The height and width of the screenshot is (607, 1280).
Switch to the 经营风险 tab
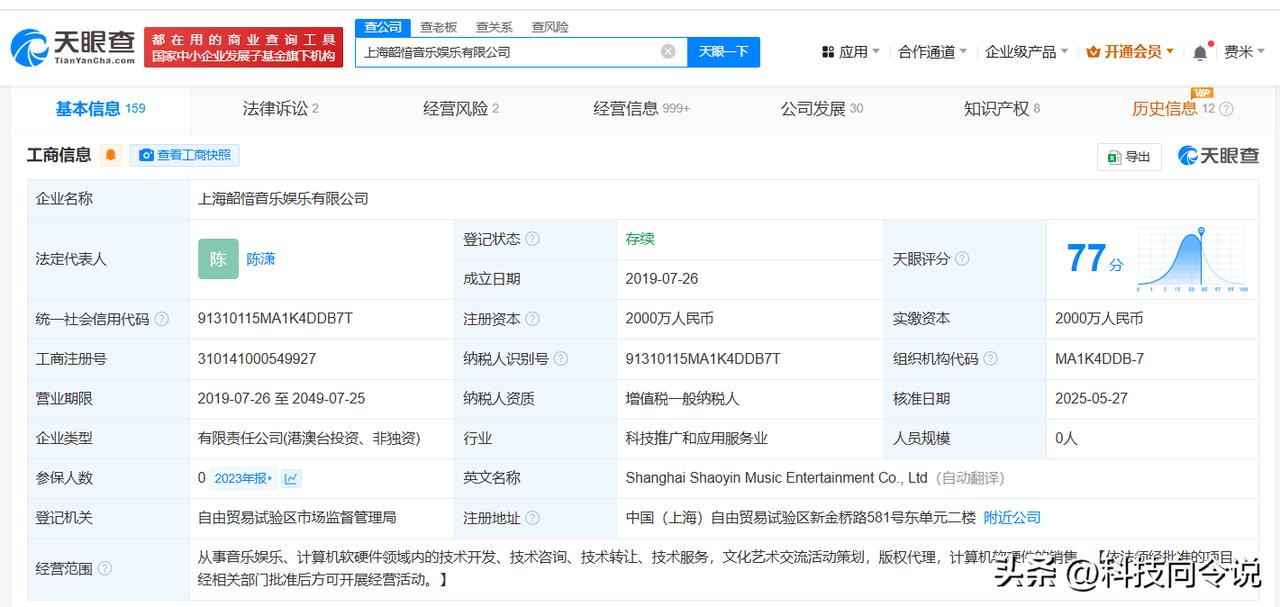461,109
